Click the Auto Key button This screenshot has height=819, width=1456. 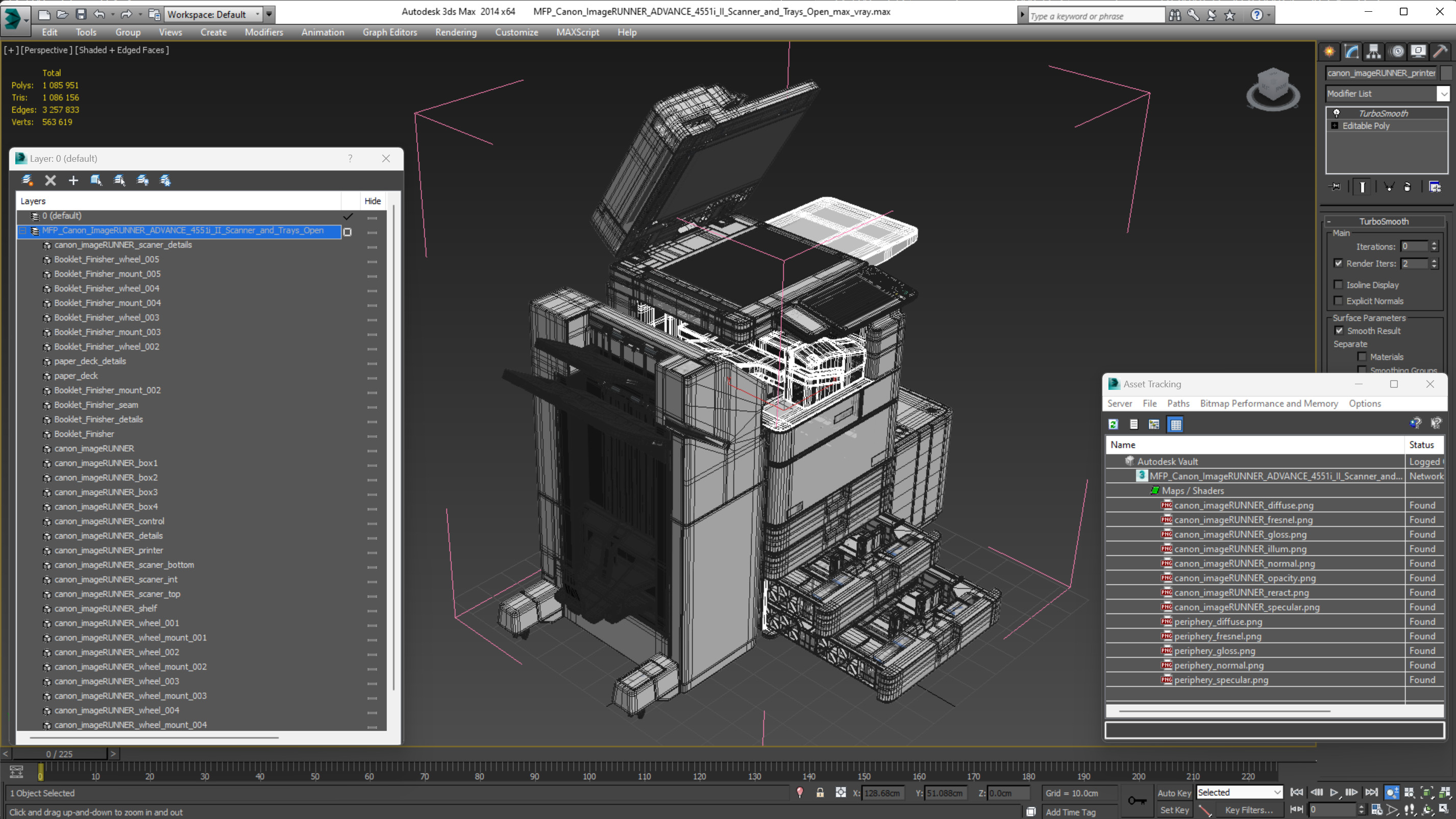point(1174,793)
